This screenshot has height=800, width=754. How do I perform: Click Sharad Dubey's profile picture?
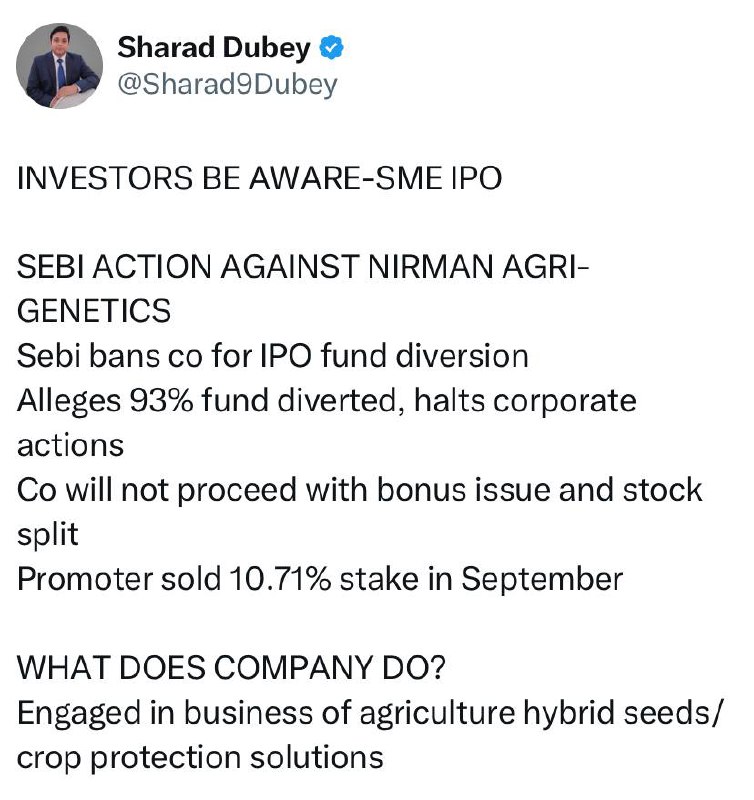60,66
